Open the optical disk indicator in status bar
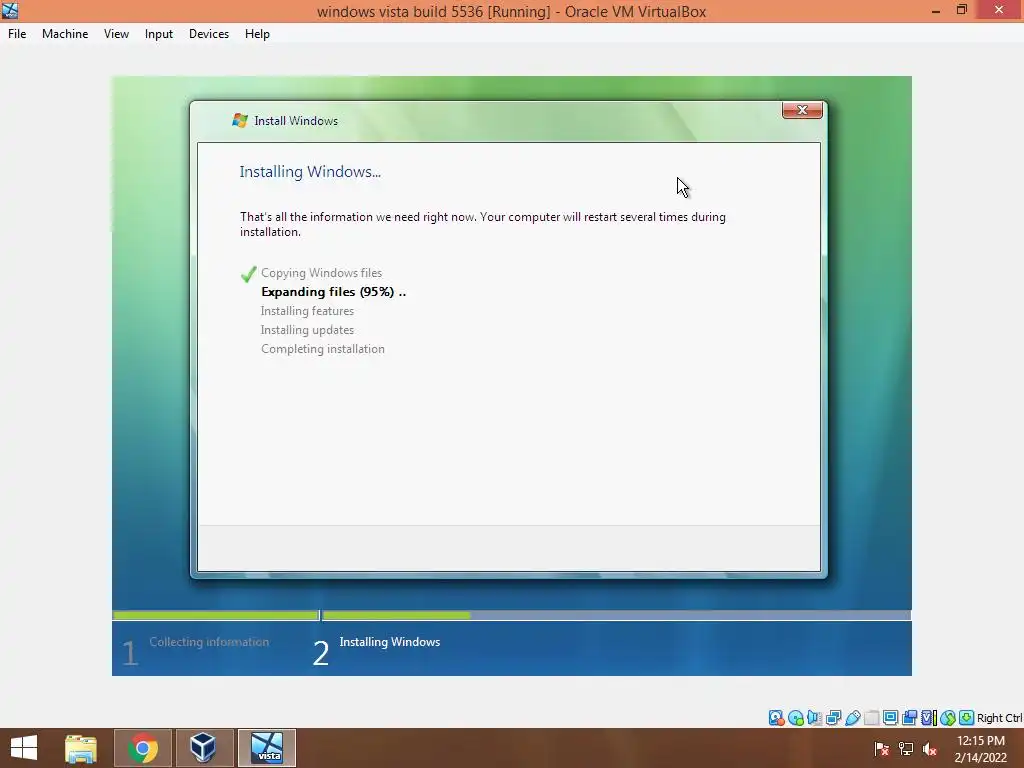 [795, 718]
